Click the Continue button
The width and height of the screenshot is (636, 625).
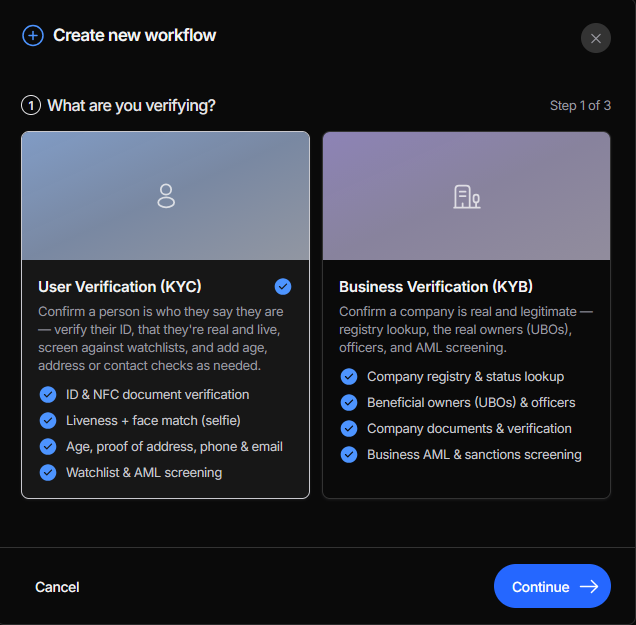[x=552, y=586]
